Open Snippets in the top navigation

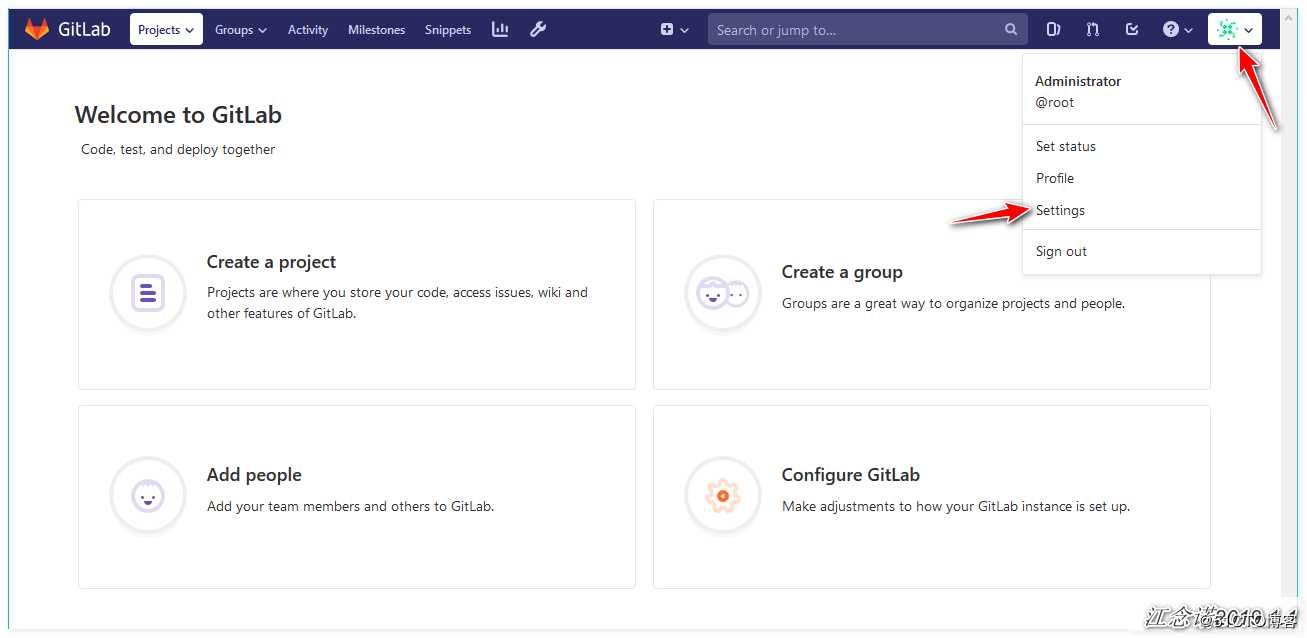[448, 30]
